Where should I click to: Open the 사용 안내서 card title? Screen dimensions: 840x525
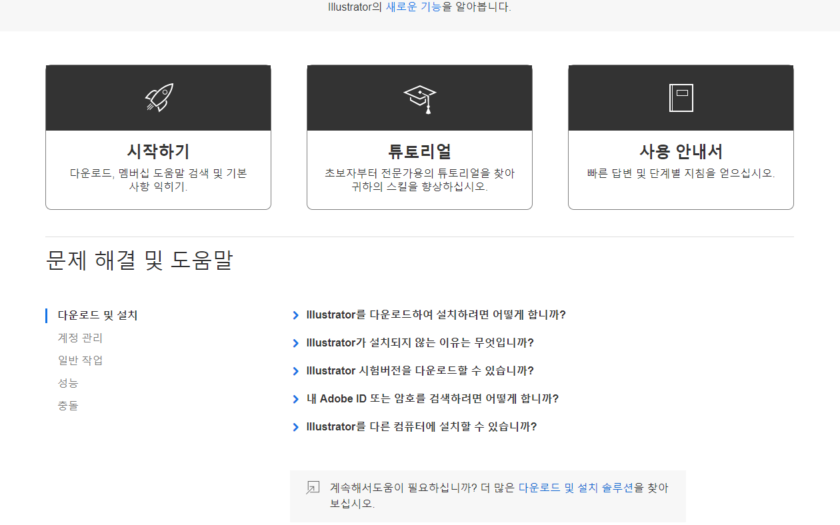680,152
